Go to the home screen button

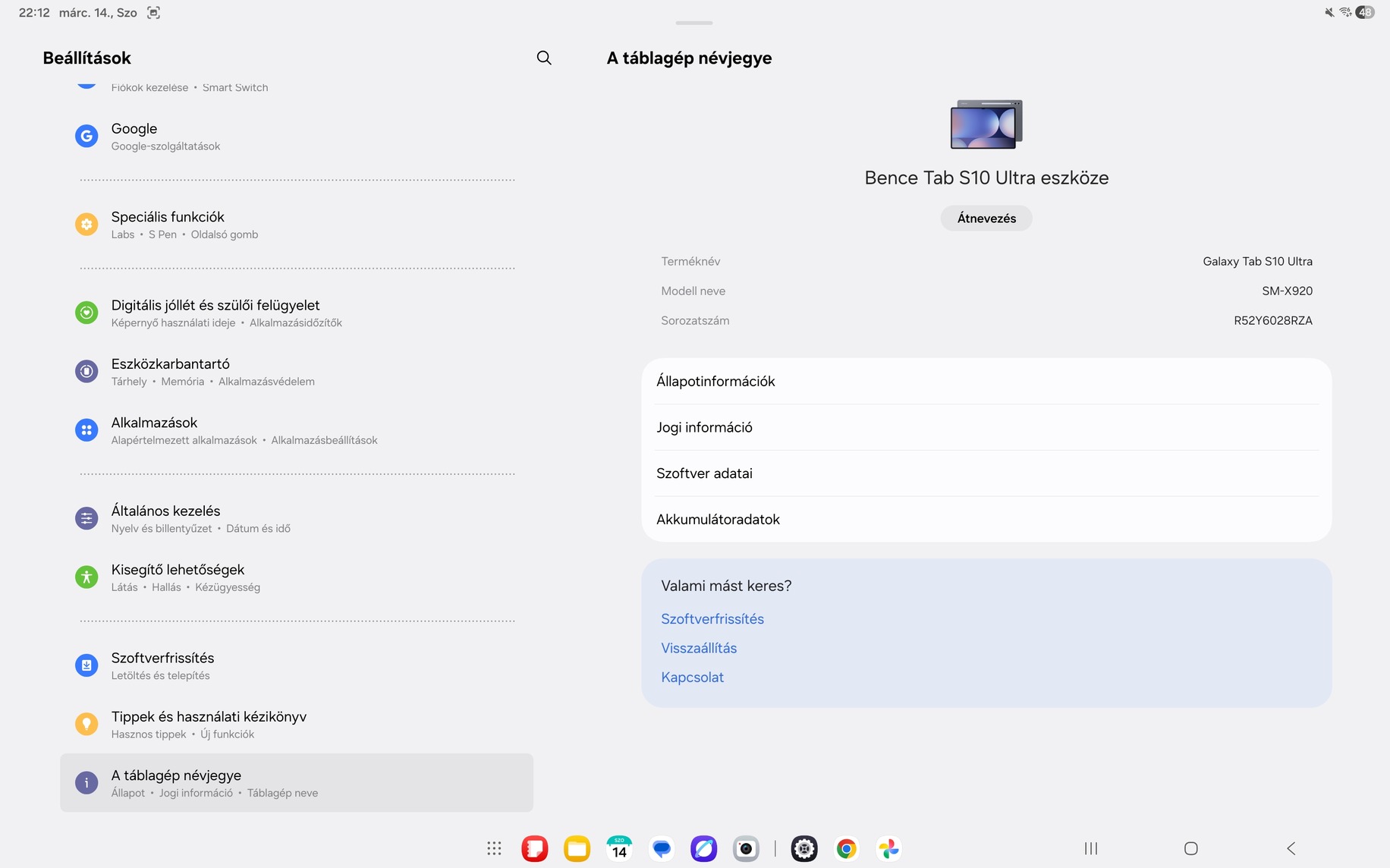pos(1191,848)
